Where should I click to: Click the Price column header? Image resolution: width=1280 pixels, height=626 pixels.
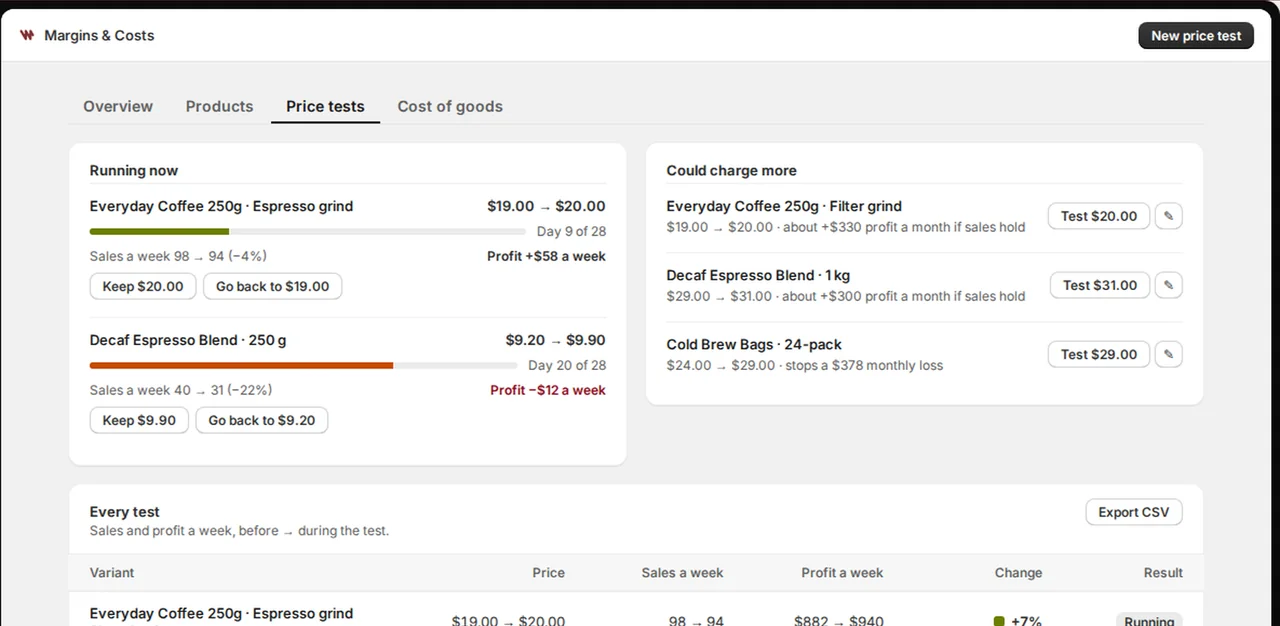pos(548,573)
